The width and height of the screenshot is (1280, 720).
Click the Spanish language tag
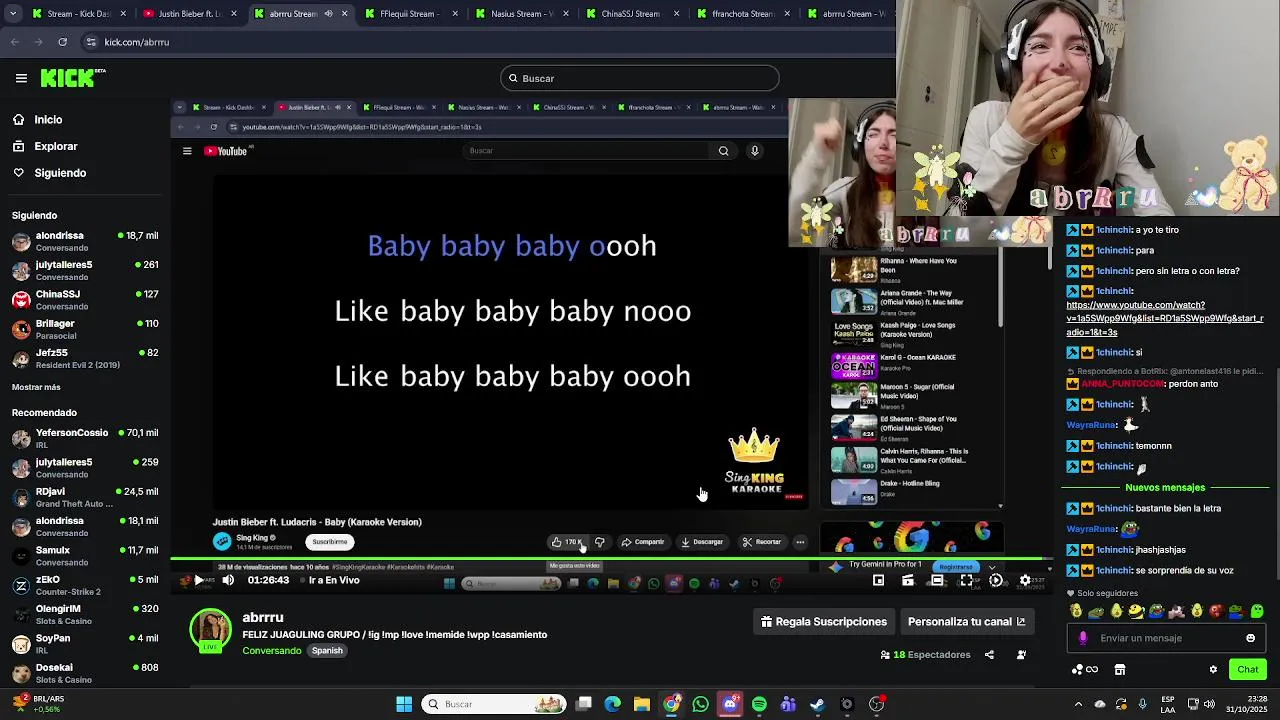(x=327, y=651)
